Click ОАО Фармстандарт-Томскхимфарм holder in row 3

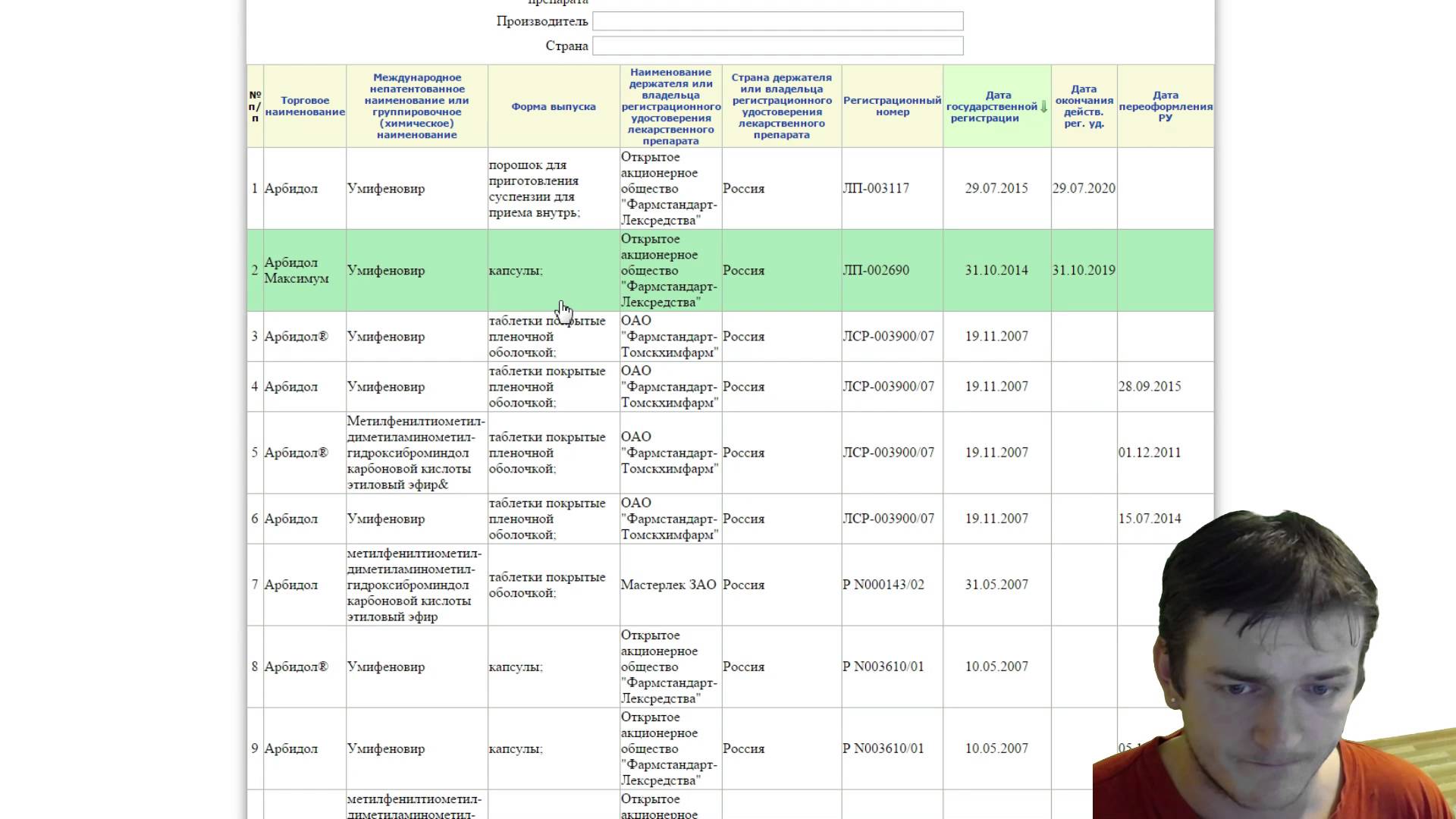(x=670, y=337)
